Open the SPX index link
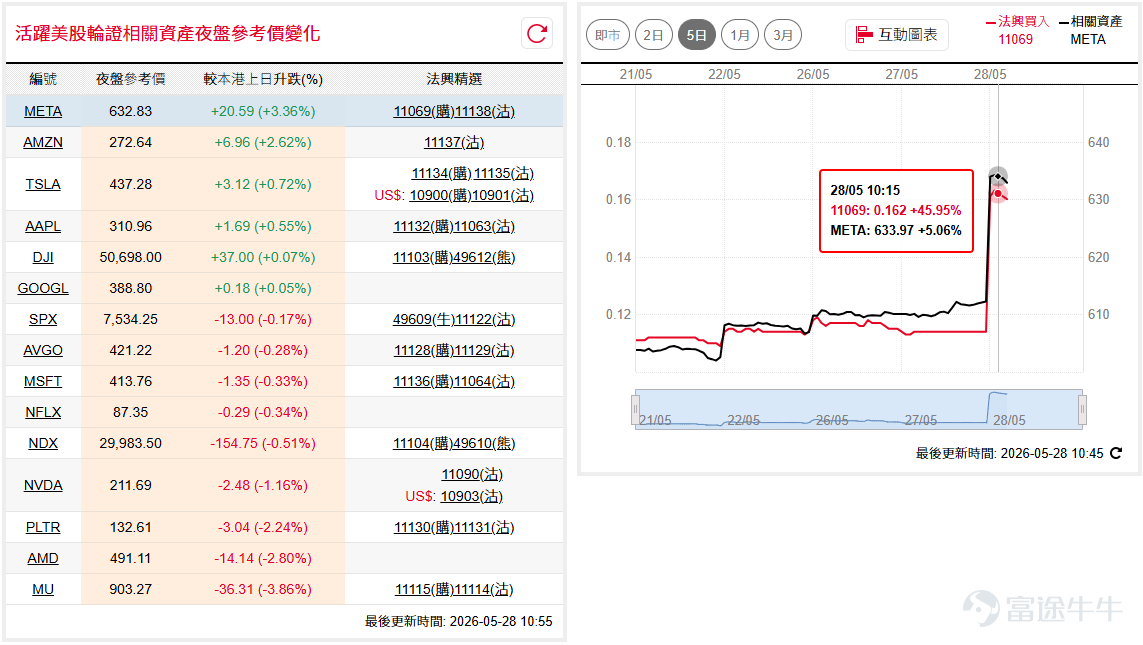Image resolution: width=1143 pixels, height=645 pixels. 43,319
